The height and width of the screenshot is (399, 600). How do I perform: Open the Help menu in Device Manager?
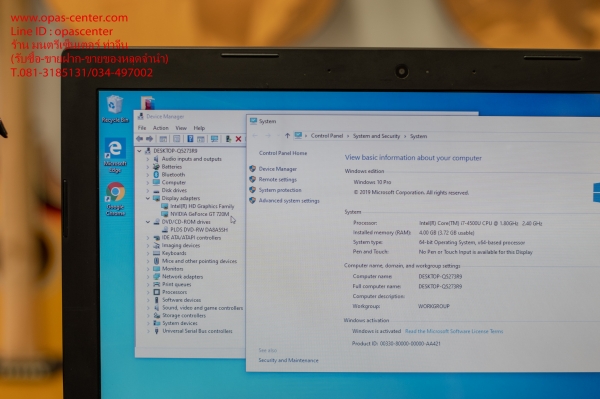[199, 128]
